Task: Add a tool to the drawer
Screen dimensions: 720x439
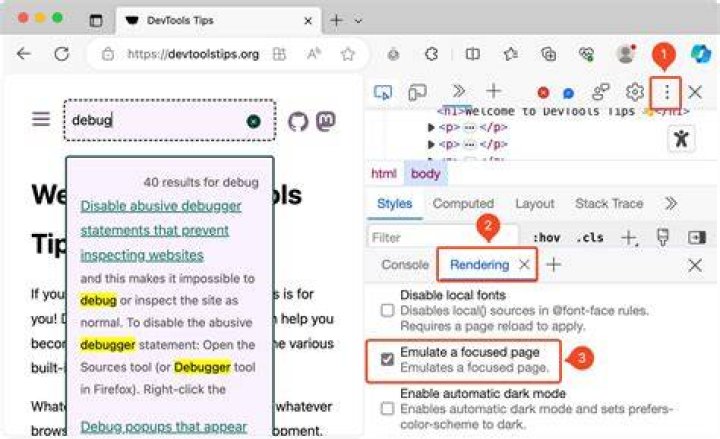Action: (x=554, y=265)
